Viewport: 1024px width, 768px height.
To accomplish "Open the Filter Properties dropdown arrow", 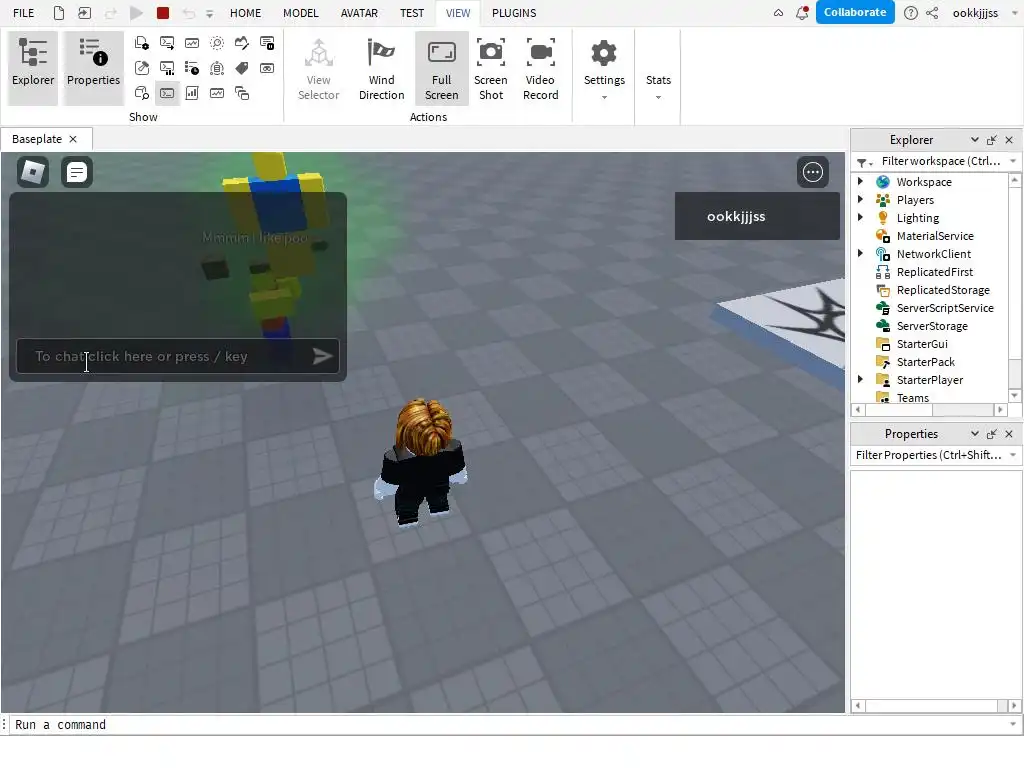I will (1013, 455).
